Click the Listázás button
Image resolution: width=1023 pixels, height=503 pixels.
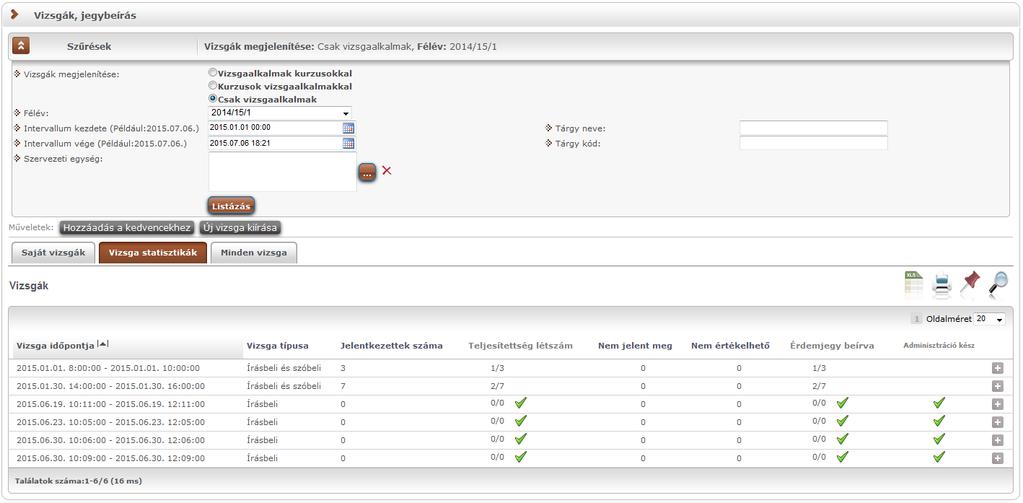point(232,206)
